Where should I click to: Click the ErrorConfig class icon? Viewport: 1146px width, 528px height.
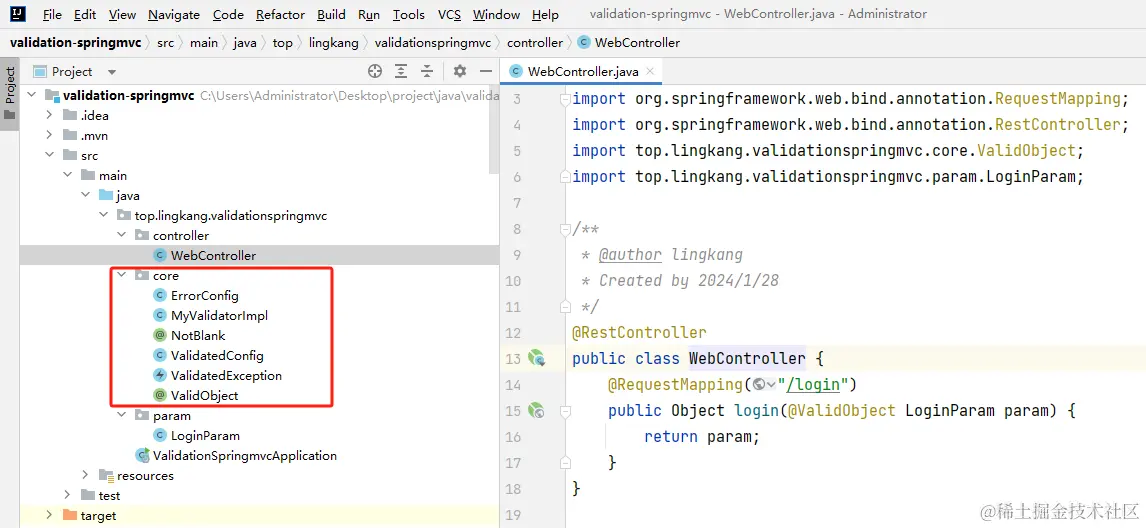tap(159, 295)
